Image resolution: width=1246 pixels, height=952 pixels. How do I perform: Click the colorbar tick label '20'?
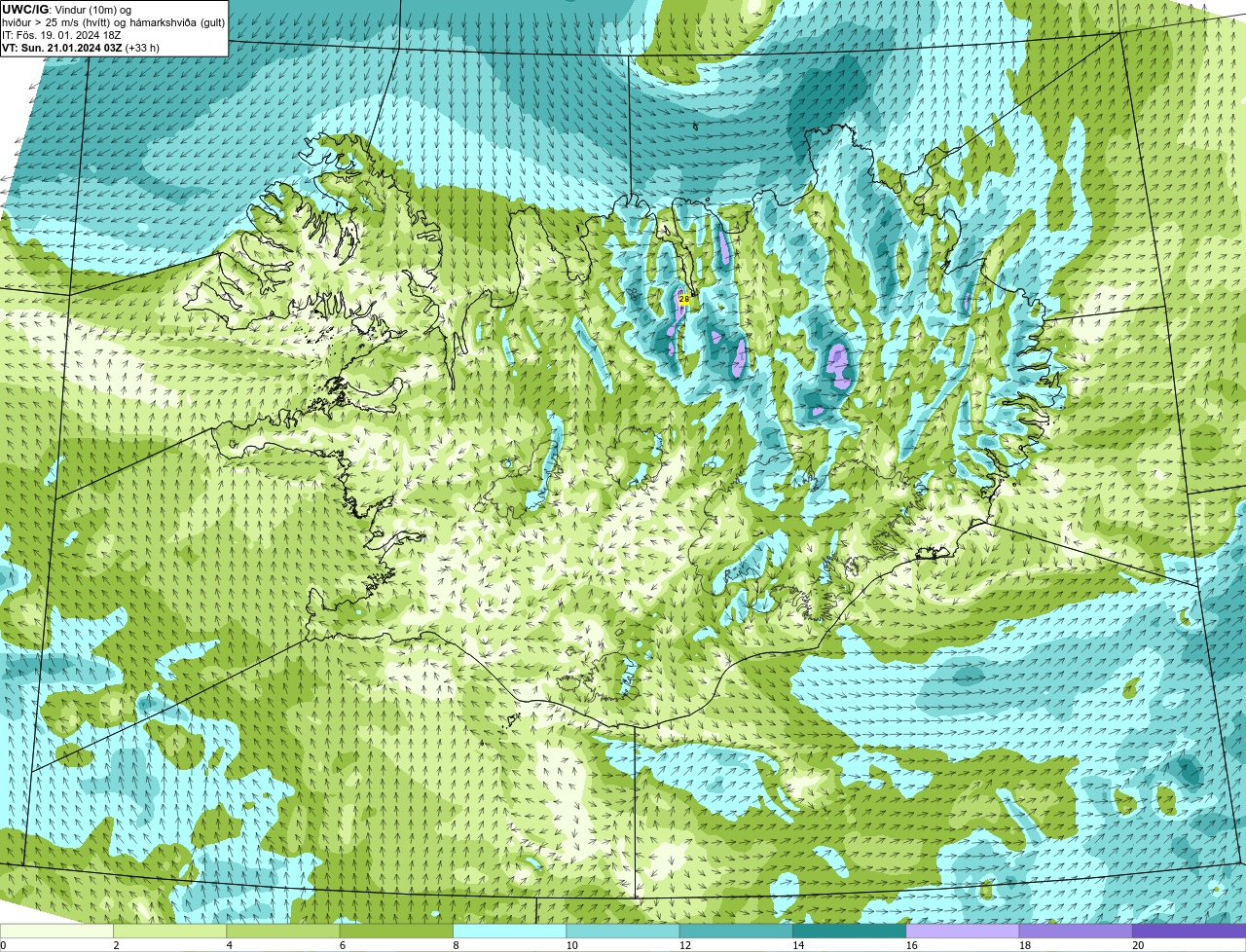(1138, 945)
